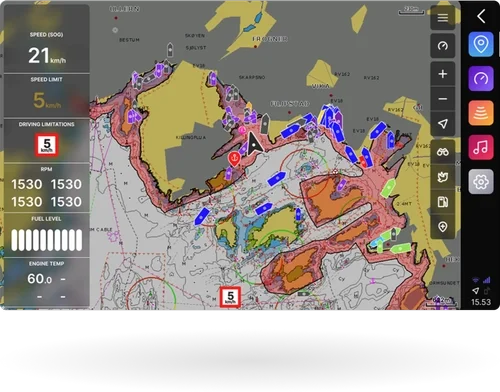Click the 60.0 engine temperature value
This screenshot has width=500, height=392.
39,279
